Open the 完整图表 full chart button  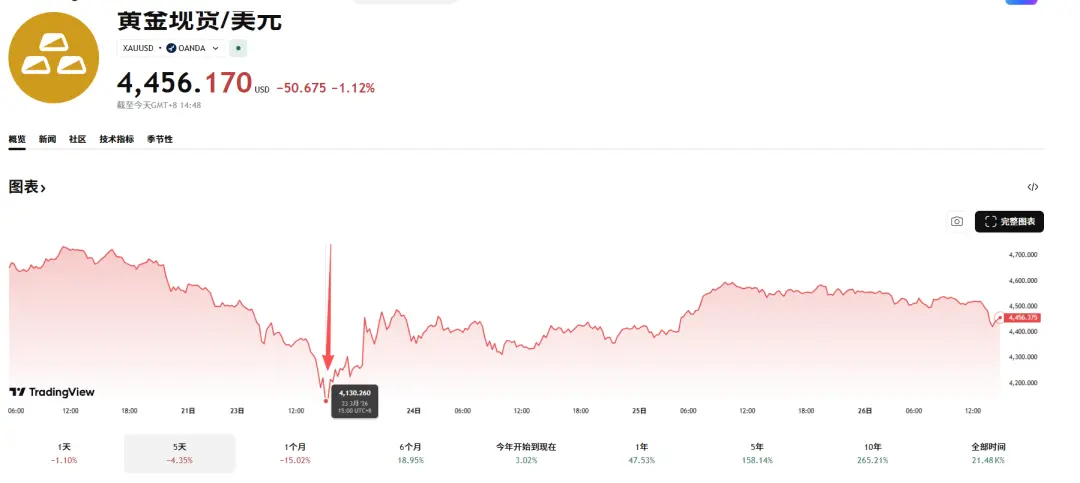(1009, 221)
